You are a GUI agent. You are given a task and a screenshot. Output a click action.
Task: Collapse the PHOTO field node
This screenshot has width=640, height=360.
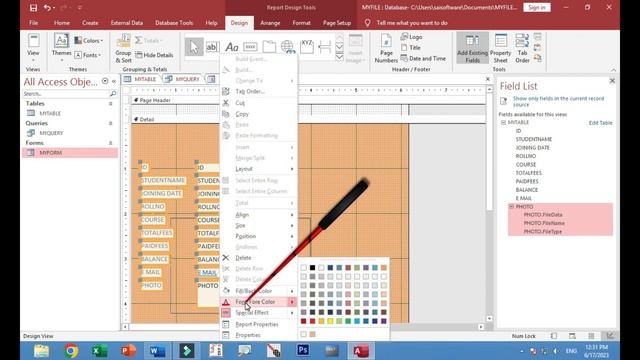(x=511, y=207)
